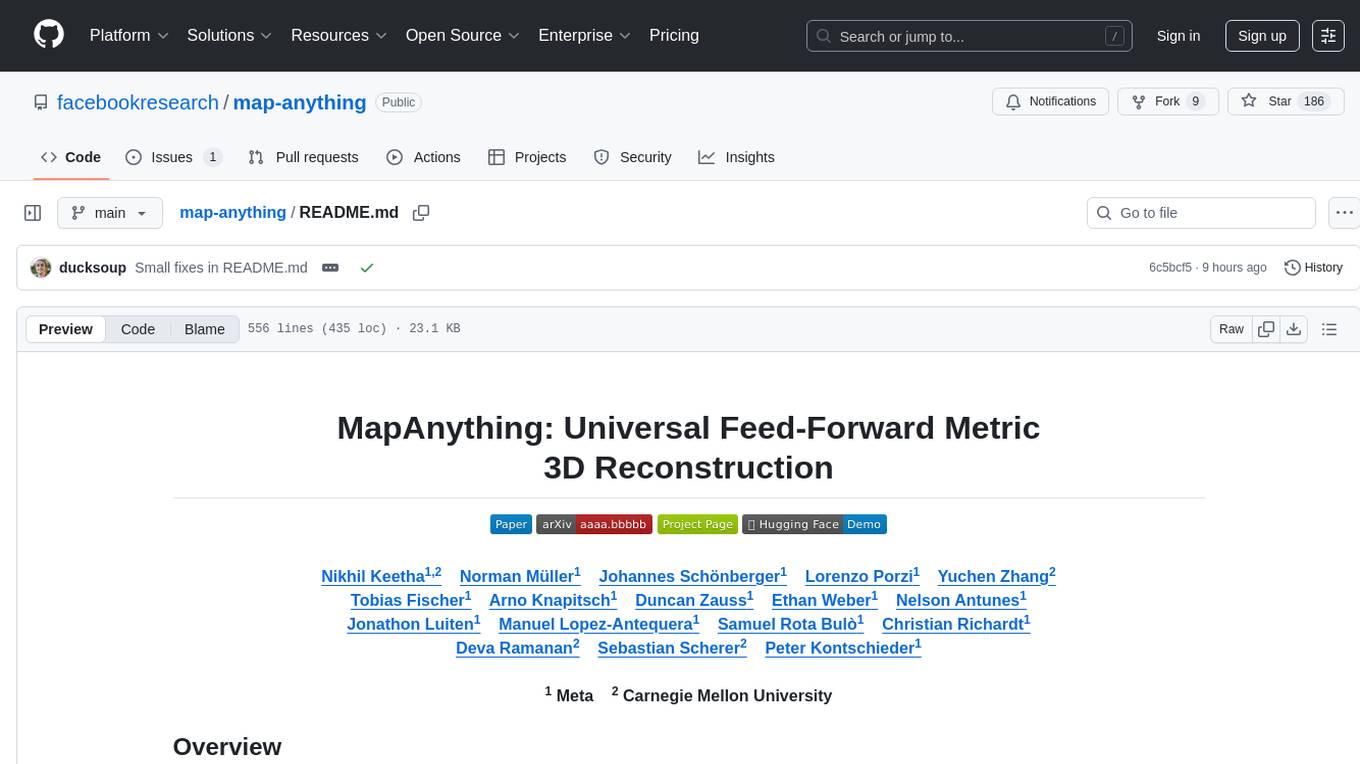Open map-anything breadcrumb folder link
The height and width of the screenshot is (764, 1360).
233,212
